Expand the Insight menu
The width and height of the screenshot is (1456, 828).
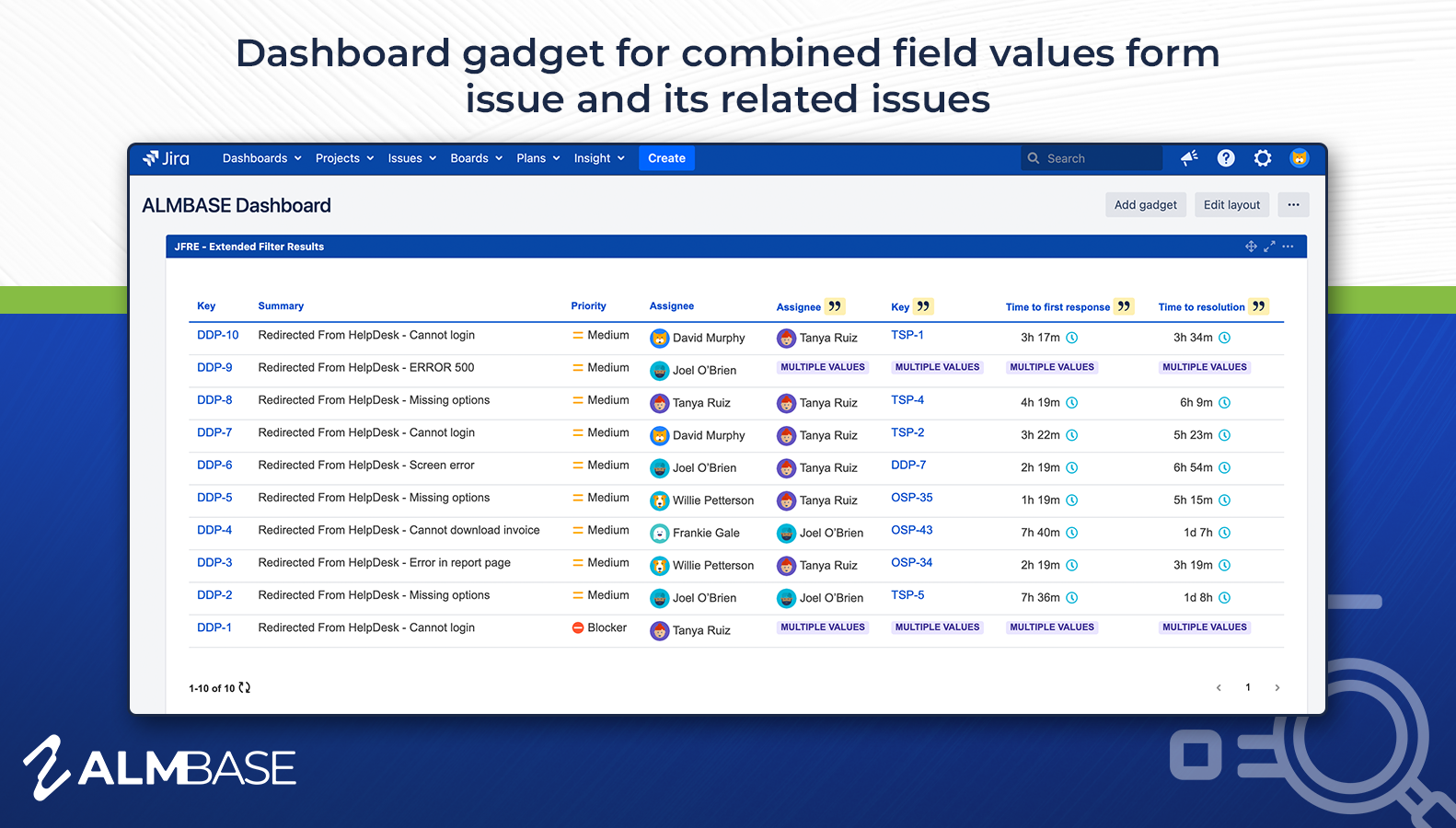pos(599,158)
